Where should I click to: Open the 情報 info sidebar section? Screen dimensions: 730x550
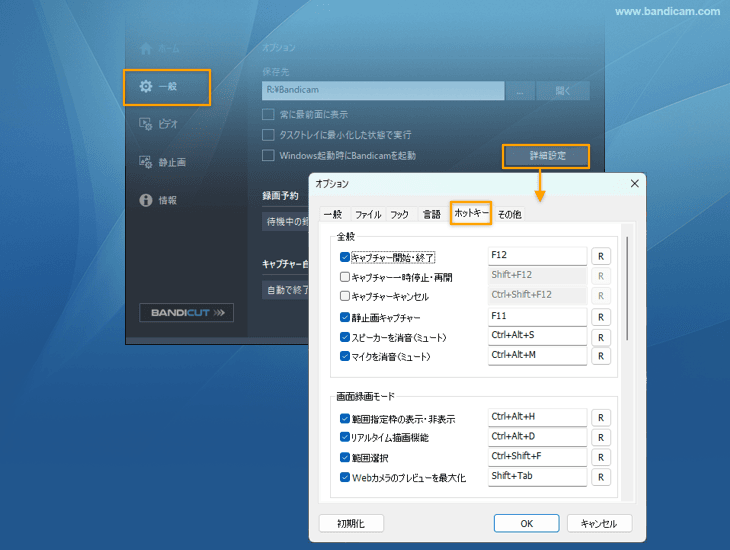pos(158,200)
